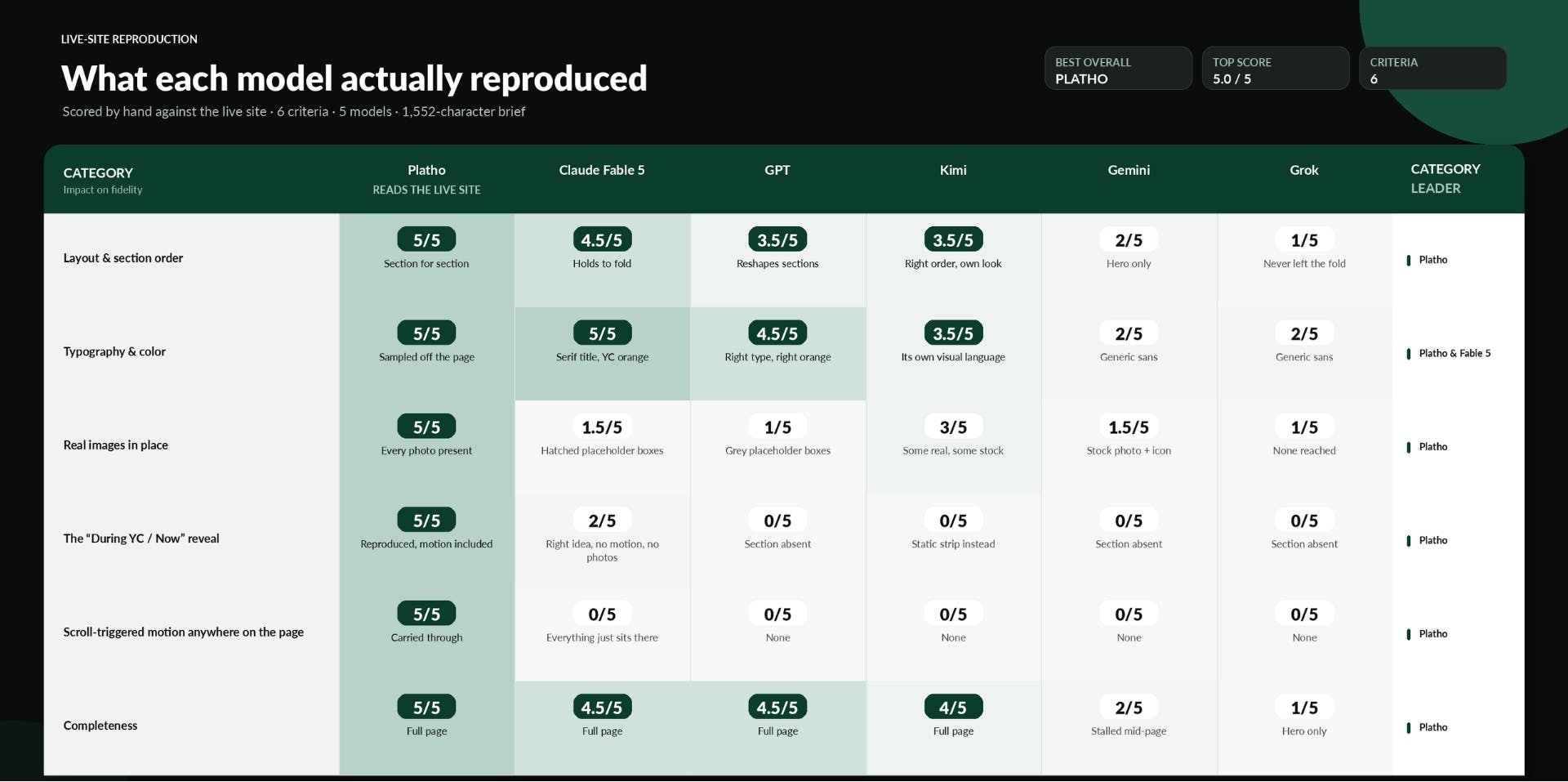The height and width of the screenshot is (782, 1568).
Task: Click the 4.5/5 badge above Right type, right orange
Action: point(777,333)
